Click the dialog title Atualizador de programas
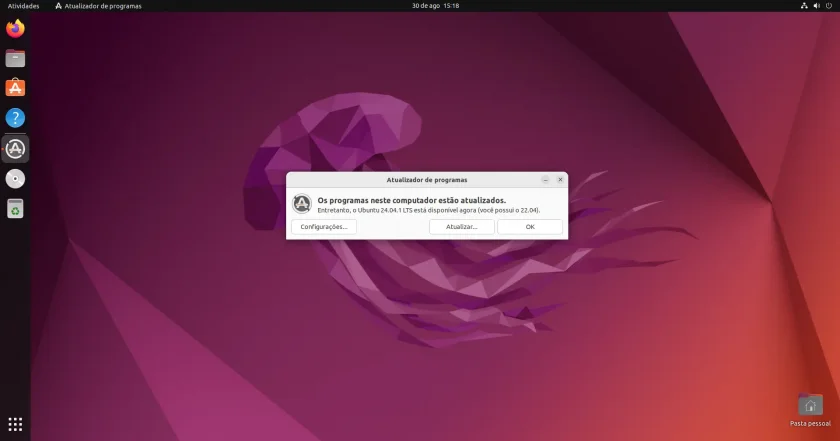840x441 pixels. pyautogui.click(x=427, y=180)
